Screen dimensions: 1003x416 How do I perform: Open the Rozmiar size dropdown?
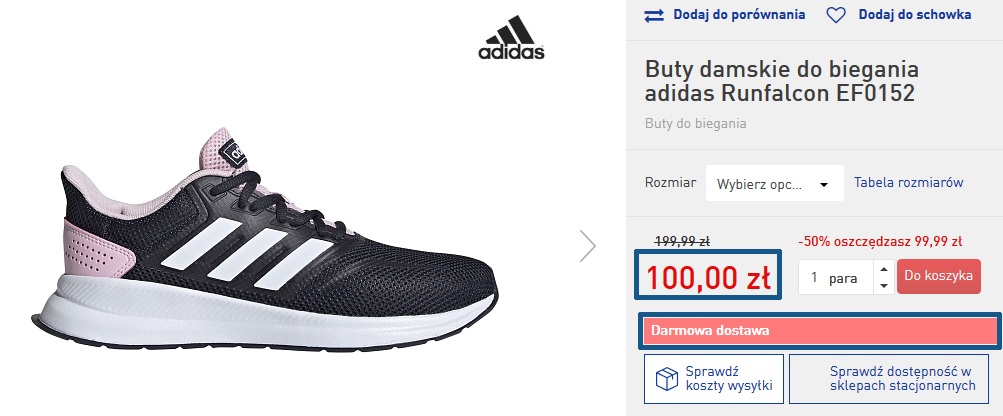774,183
